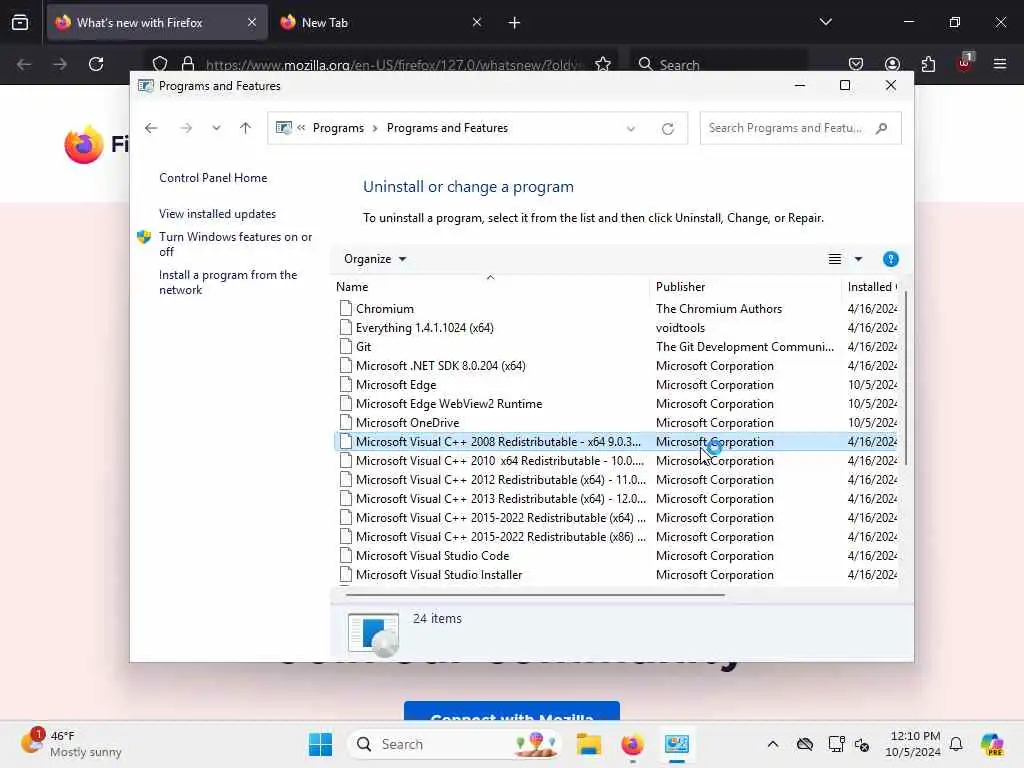Select Microsoft .NET SDK 8.0.204 (x64)
This screenshot has height=768, width=1024.
(x=616, y=366)
